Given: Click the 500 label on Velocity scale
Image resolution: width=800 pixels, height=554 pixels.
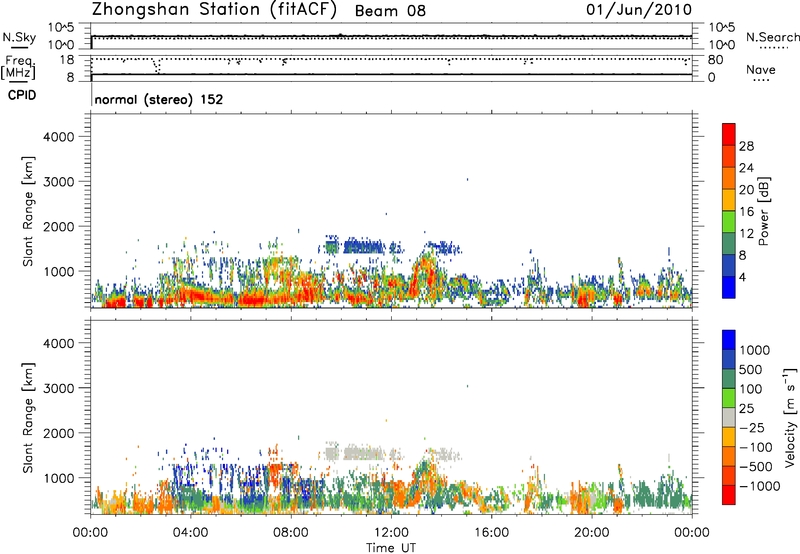Looking at the screenshot, I should point(751,370).
